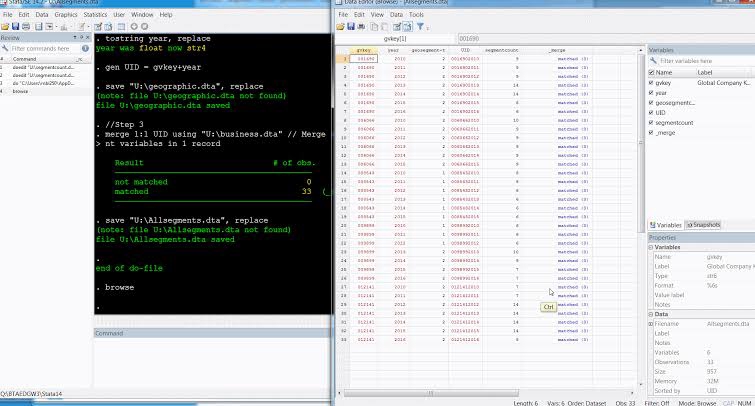This screenshot has width=755, height=406.
Task: Click Log begin icon in Stata main toolbar
Action: (39, 26)
